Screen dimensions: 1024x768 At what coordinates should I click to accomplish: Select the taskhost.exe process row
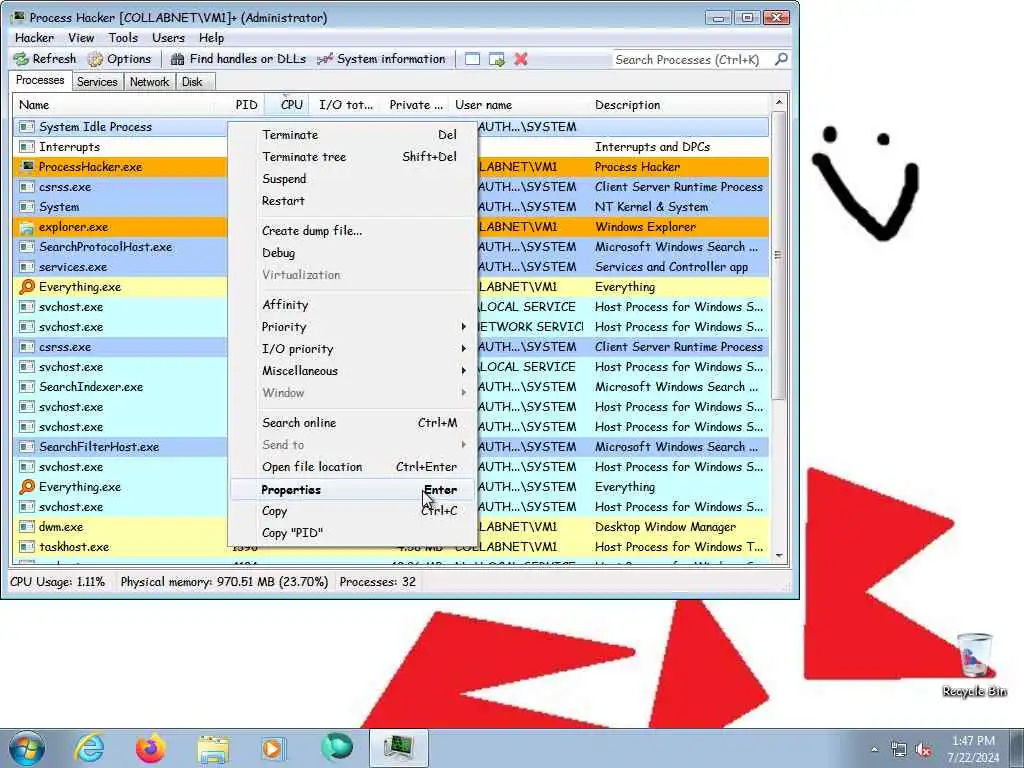121,547
